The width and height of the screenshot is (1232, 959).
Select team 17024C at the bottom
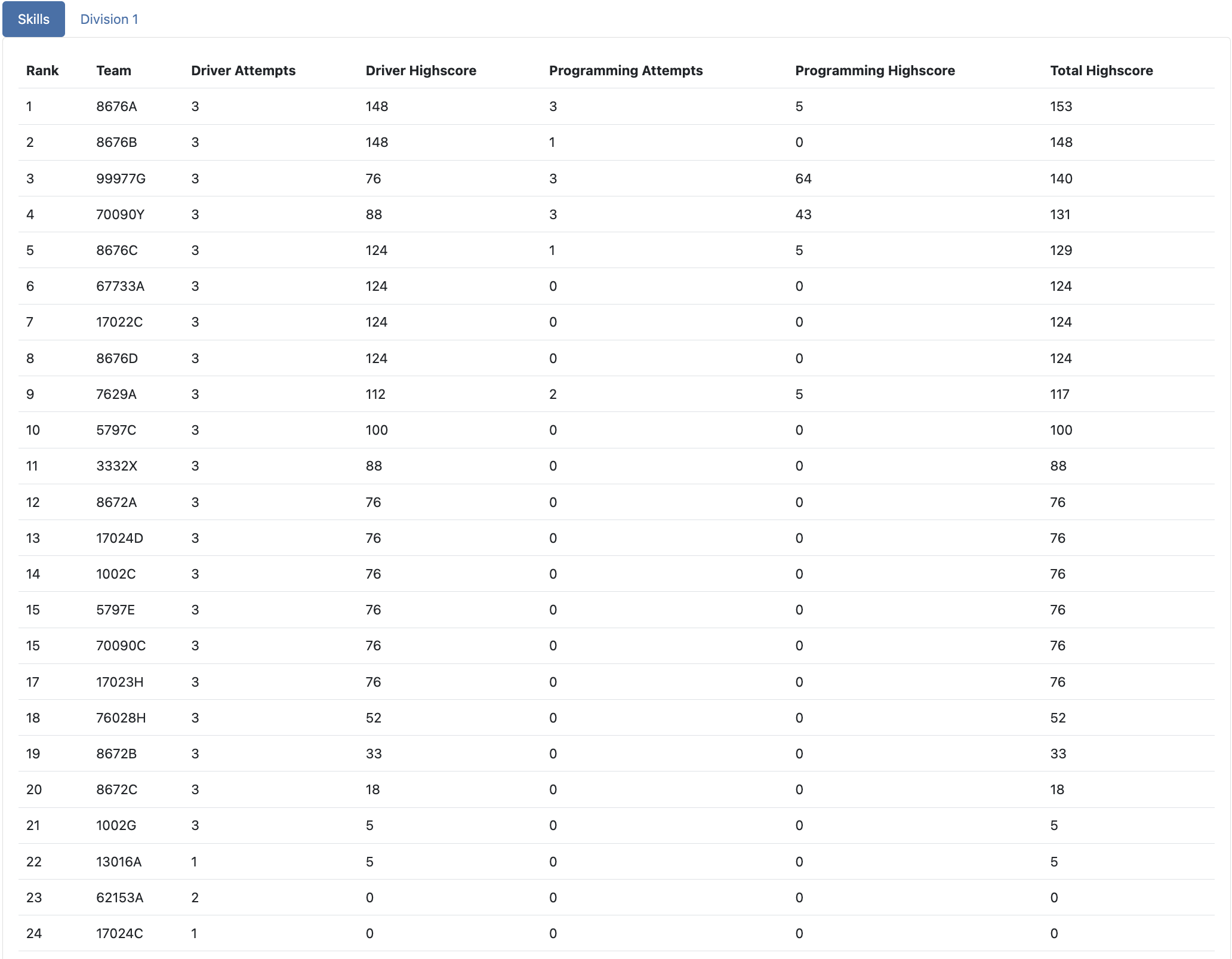[119, 933]
